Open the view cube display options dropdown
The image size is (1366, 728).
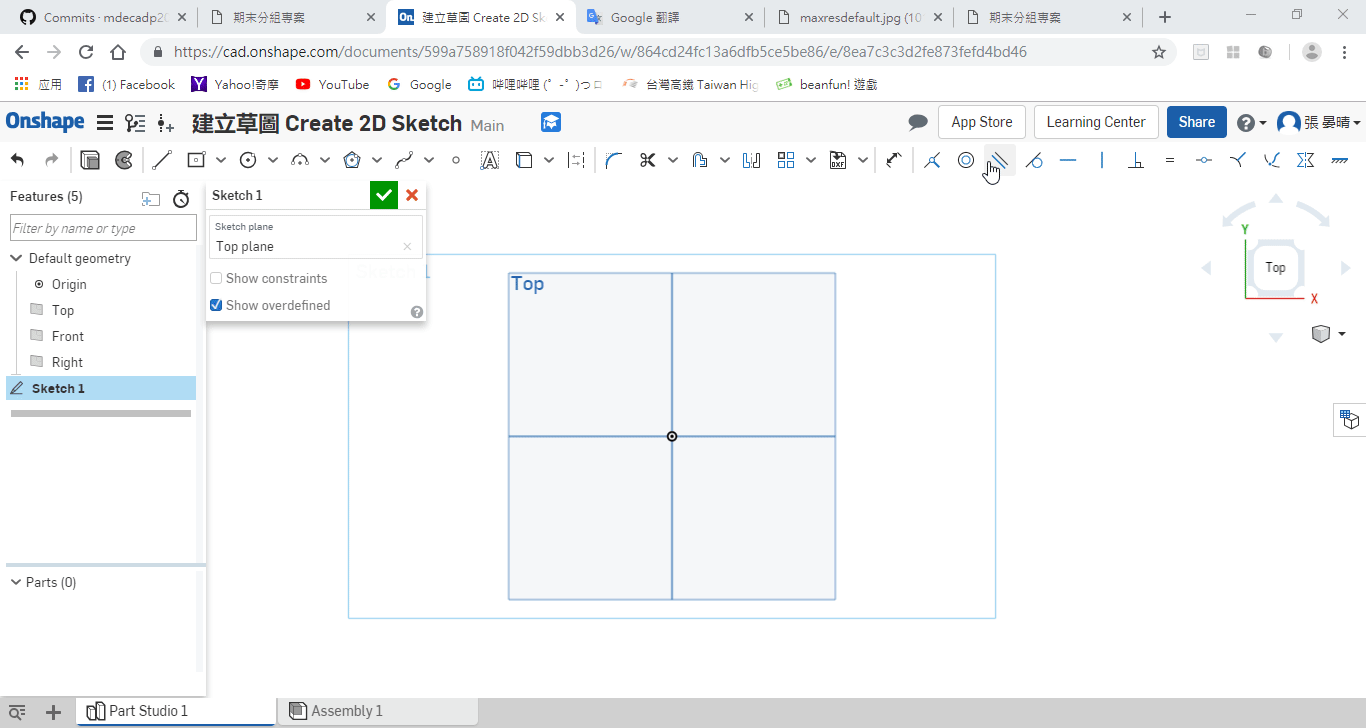click(x=1342, y=334)
